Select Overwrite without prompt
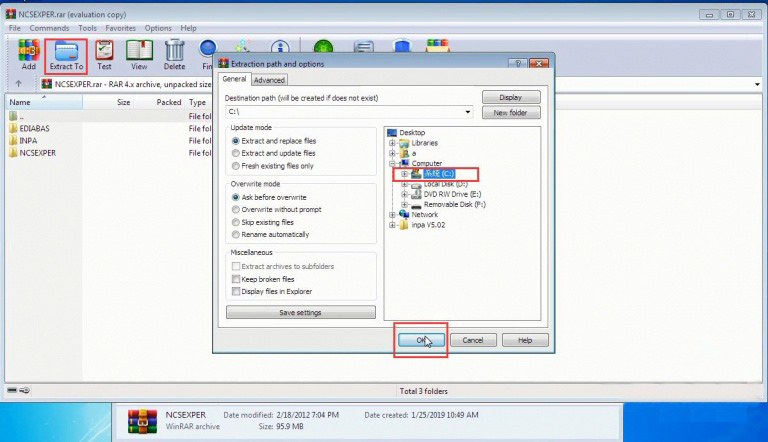The width and height of the screenshot is (768, 442). [x=236, y=210]
